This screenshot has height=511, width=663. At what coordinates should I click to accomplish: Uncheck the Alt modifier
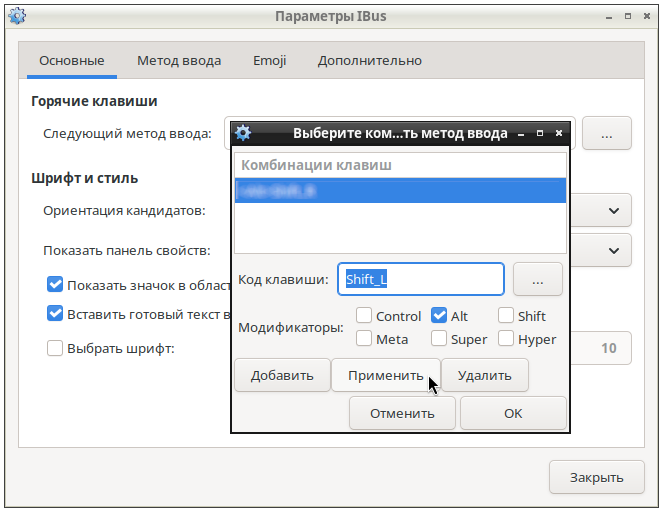439,316
